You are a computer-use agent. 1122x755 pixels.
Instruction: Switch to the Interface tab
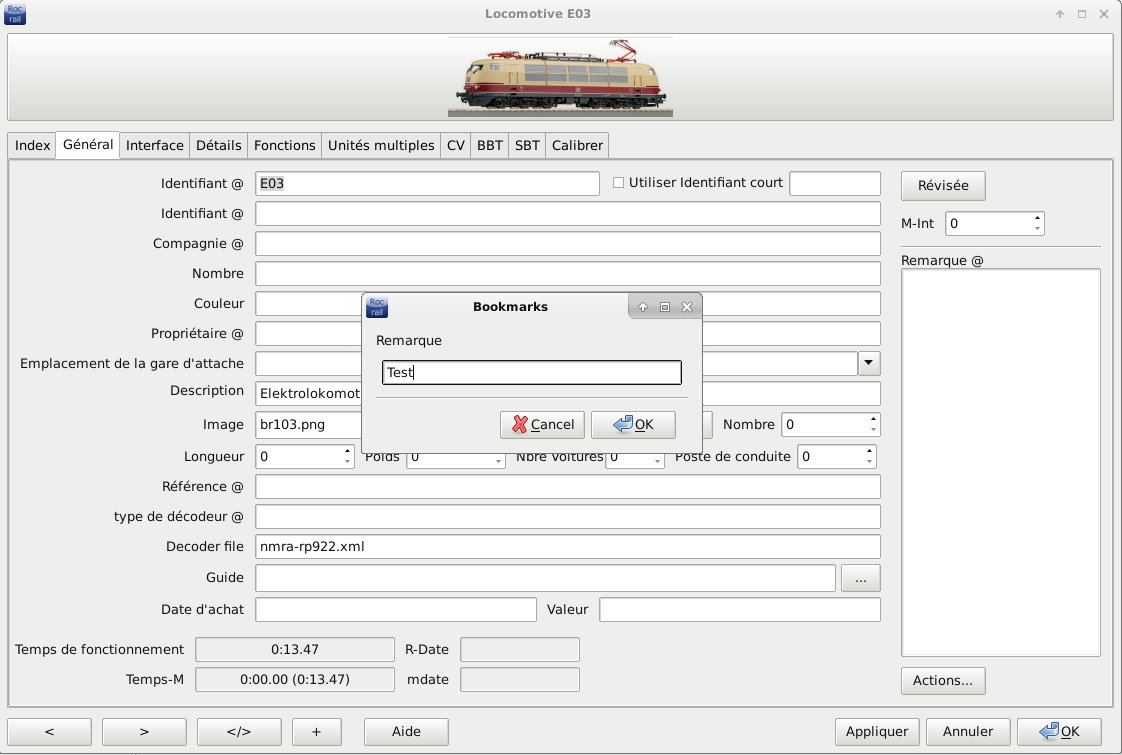(154, 145)
